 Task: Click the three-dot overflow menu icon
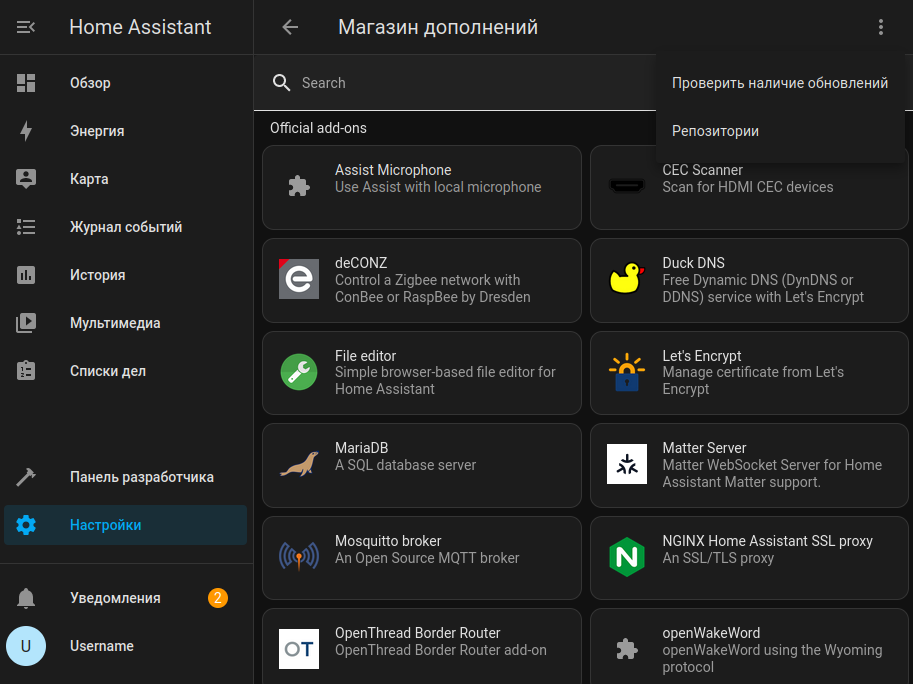click(880, 27)
